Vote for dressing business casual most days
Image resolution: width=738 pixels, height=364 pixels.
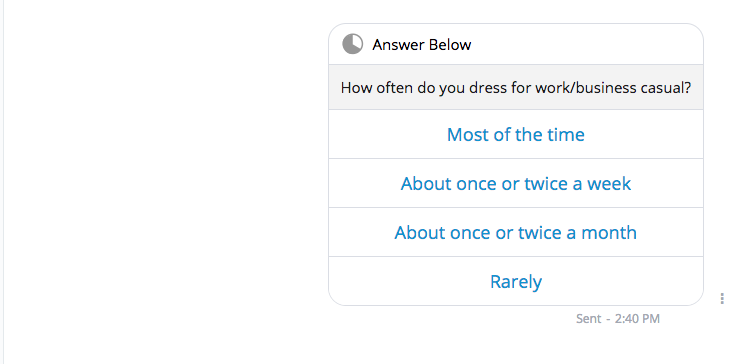click(x=516, y=134)
